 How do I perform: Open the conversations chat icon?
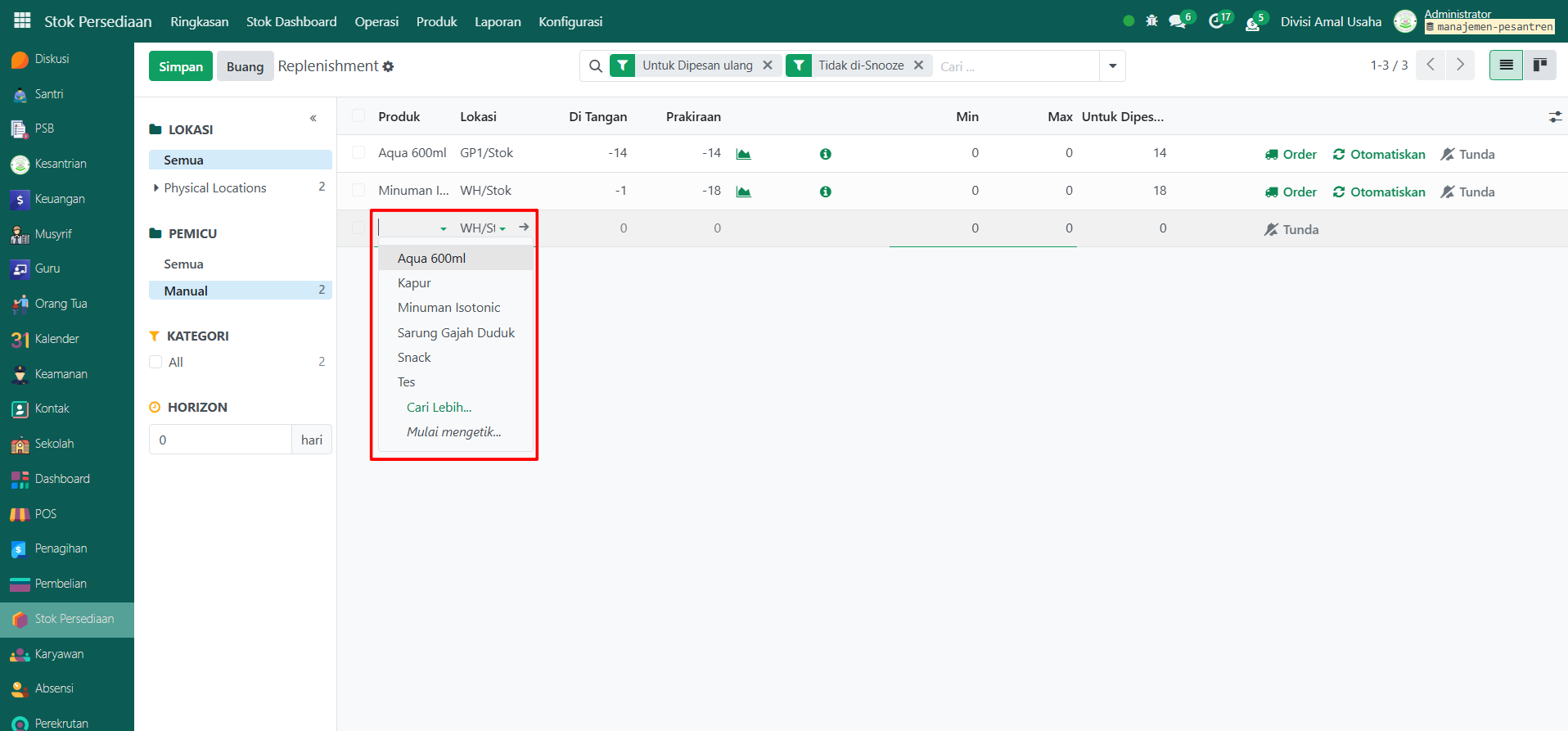(1178, 22)
